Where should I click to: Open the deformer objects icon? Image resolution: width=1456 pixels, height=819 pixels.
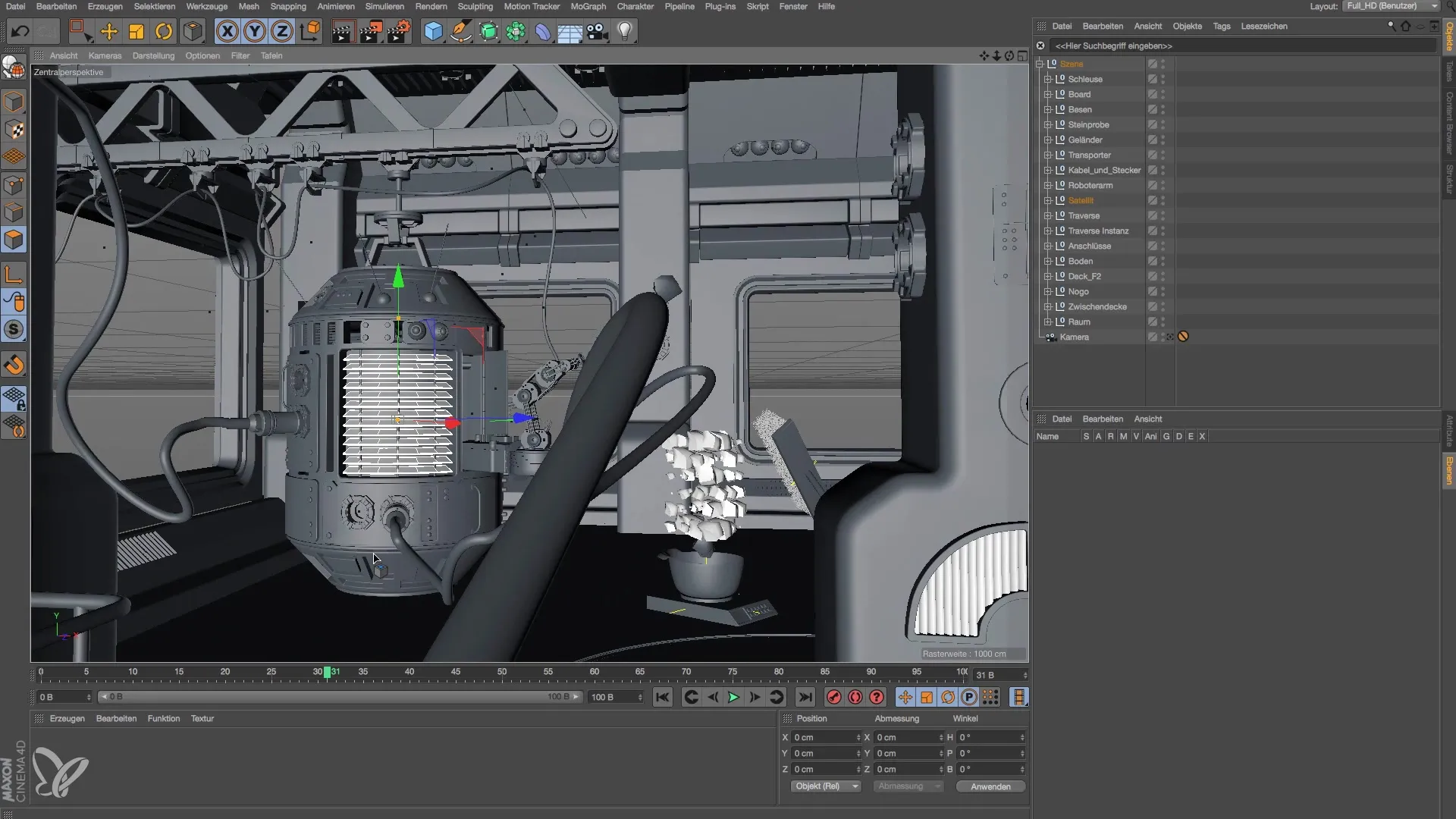click(x=543, y=31)
